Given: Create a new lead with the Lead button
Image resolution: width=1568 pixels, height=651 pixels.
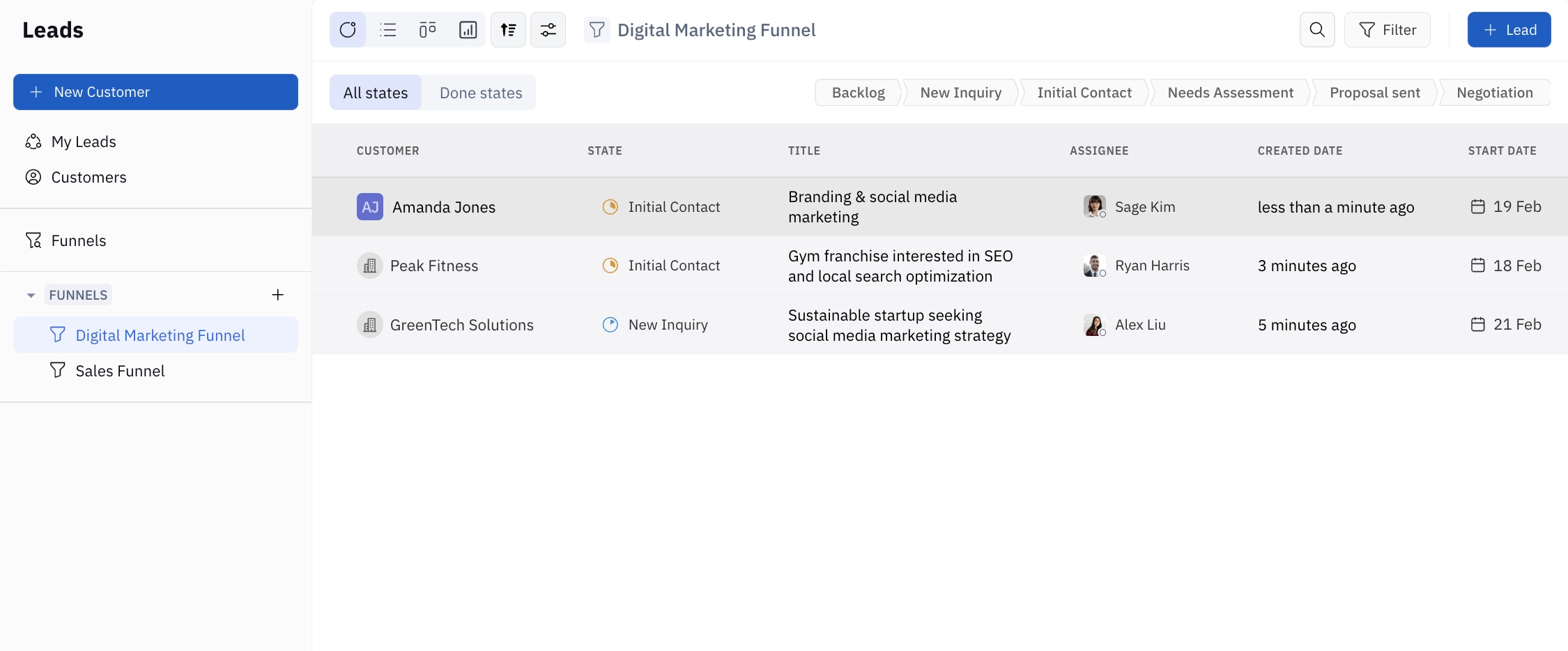Looking at the screenshot, I should pyautogui.click(x=1509, y=29).
